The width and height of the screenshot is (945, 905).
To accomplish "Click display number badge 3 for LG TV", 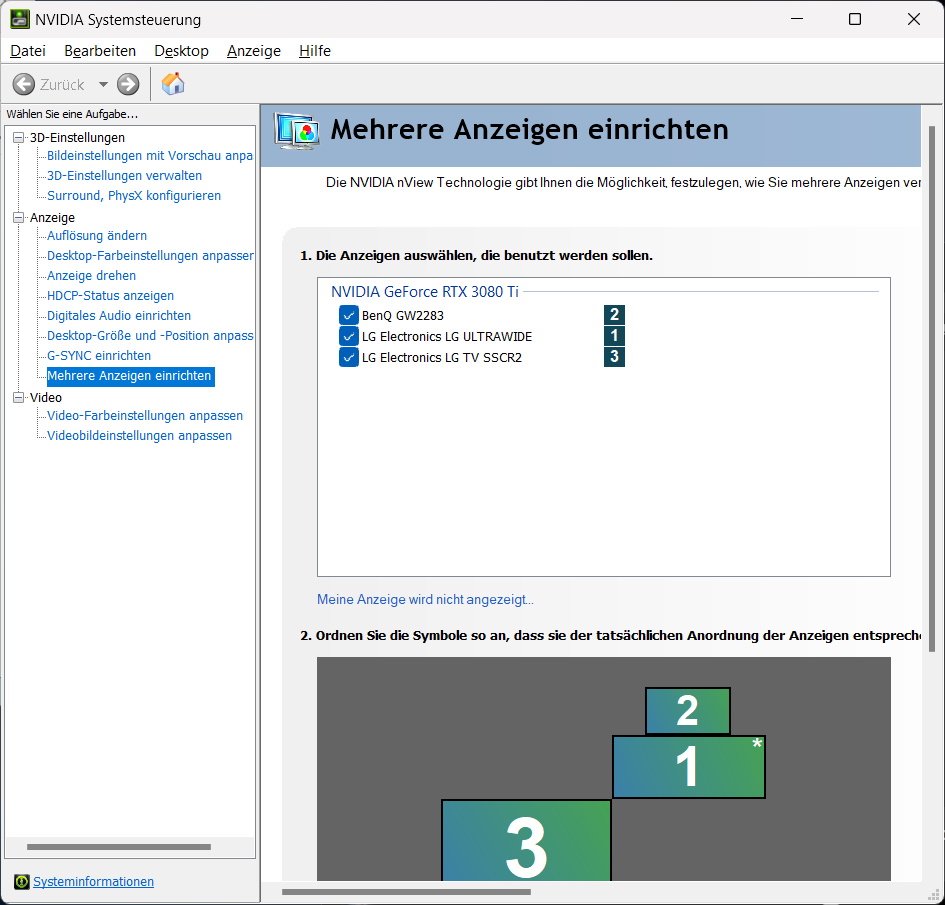I will click(x=614, y=357).
